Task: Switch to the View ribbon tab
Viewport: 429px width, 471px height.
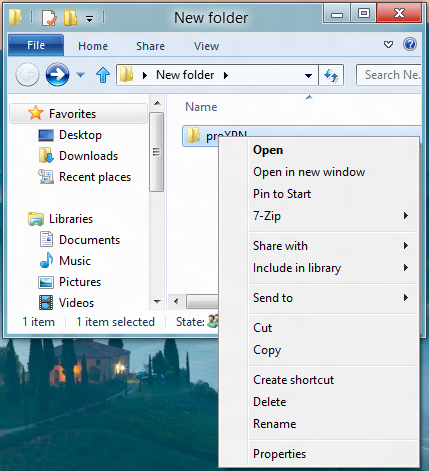Action: [206, 46]
